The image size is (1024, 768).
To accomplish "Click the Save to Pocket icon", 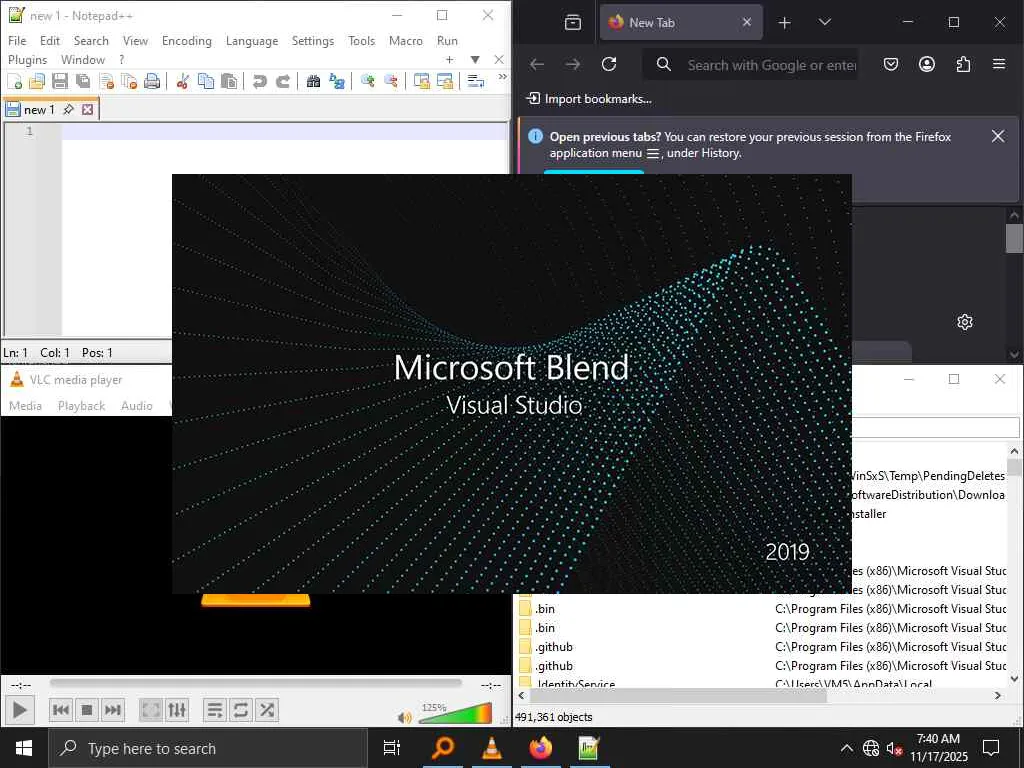I will click(x=891, y=64).
